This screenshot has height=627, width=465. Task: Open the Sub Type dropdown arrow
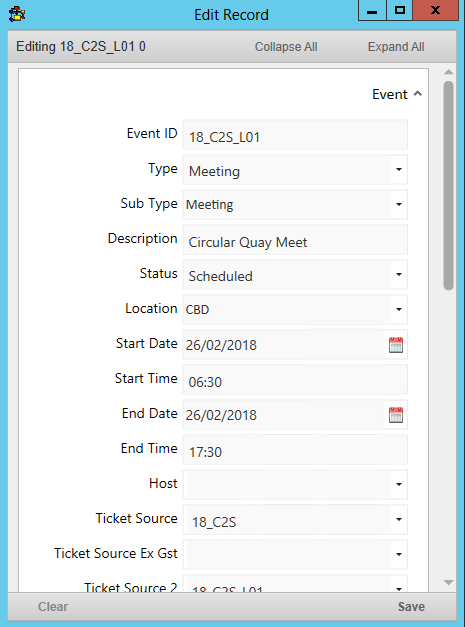pyautogui.click(x=399, y=204)
